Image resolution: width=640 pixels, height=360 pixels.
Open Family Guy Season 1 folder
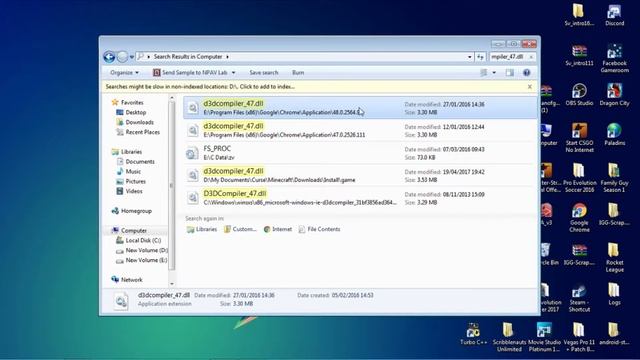click(x=615, y=178)
